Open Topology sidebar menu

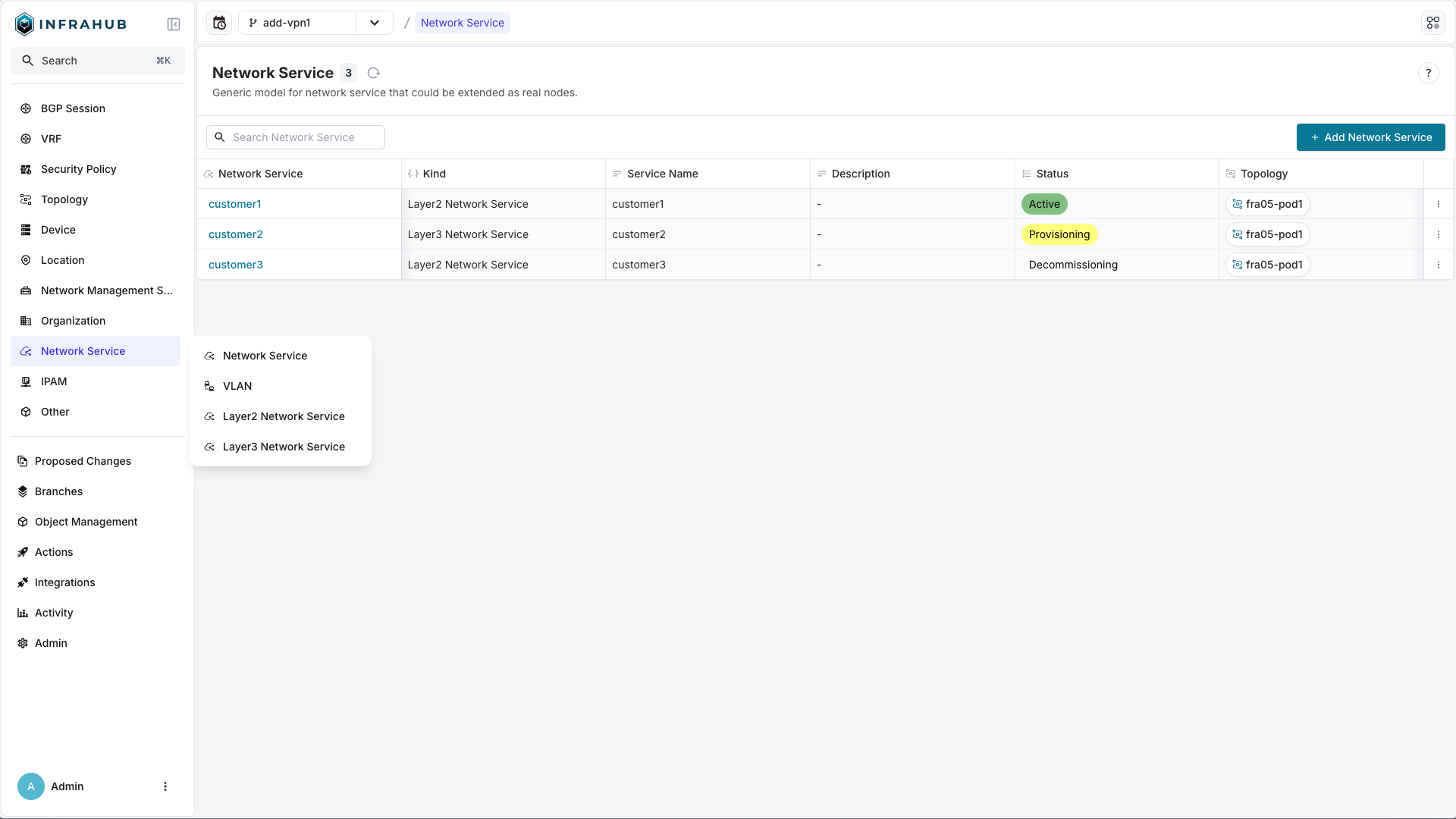click(x=96, y=199)
